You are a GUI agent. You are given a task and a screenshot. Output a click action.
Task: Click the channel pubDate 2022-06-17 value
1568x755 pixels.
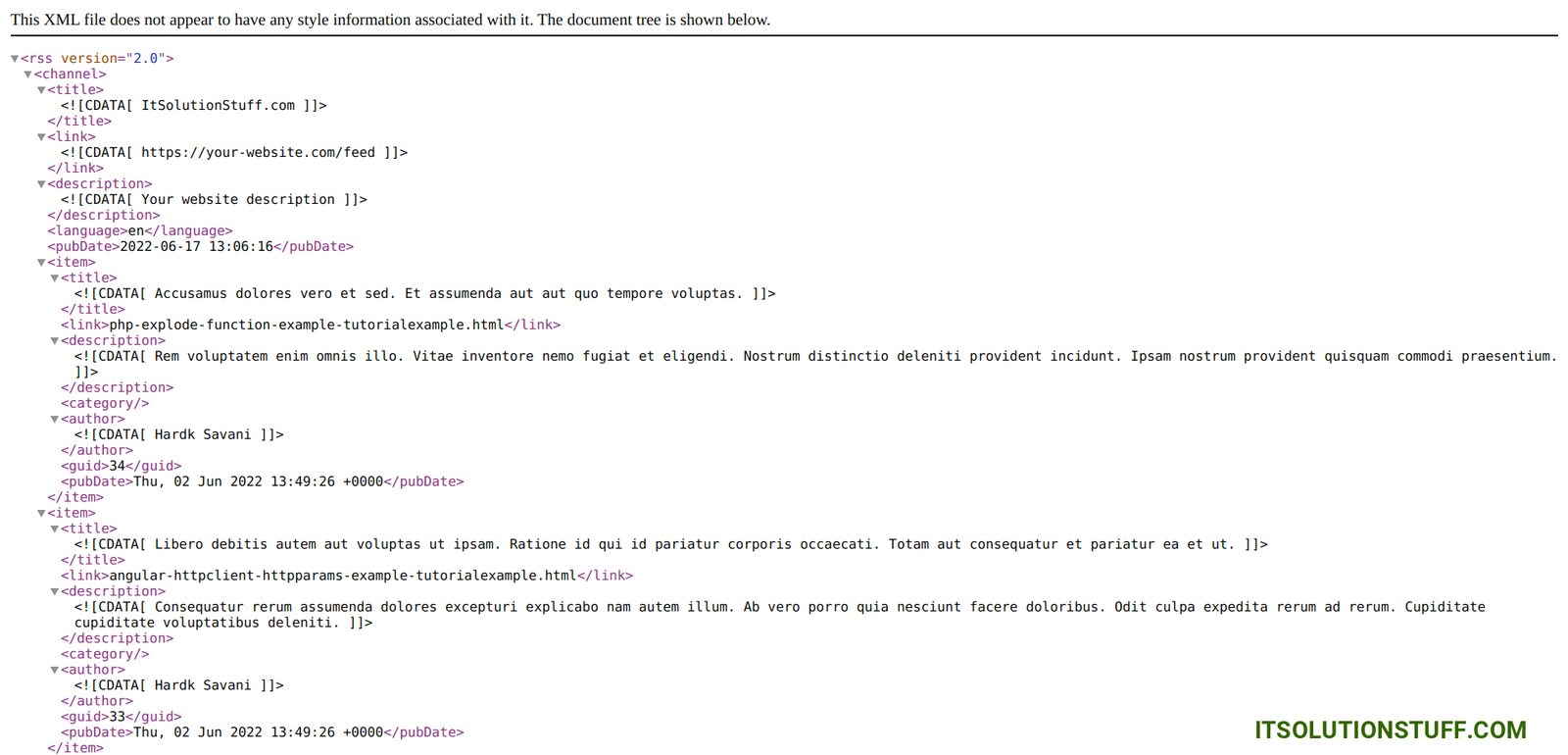[x=196, y=246]
